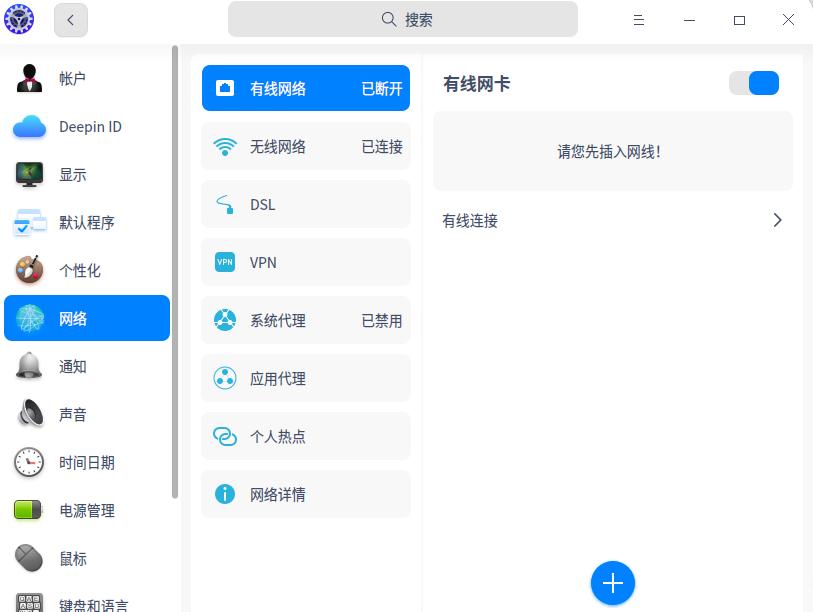Maximize the Control Center window
Screen dimensions: 813x612
coord(739,20)
